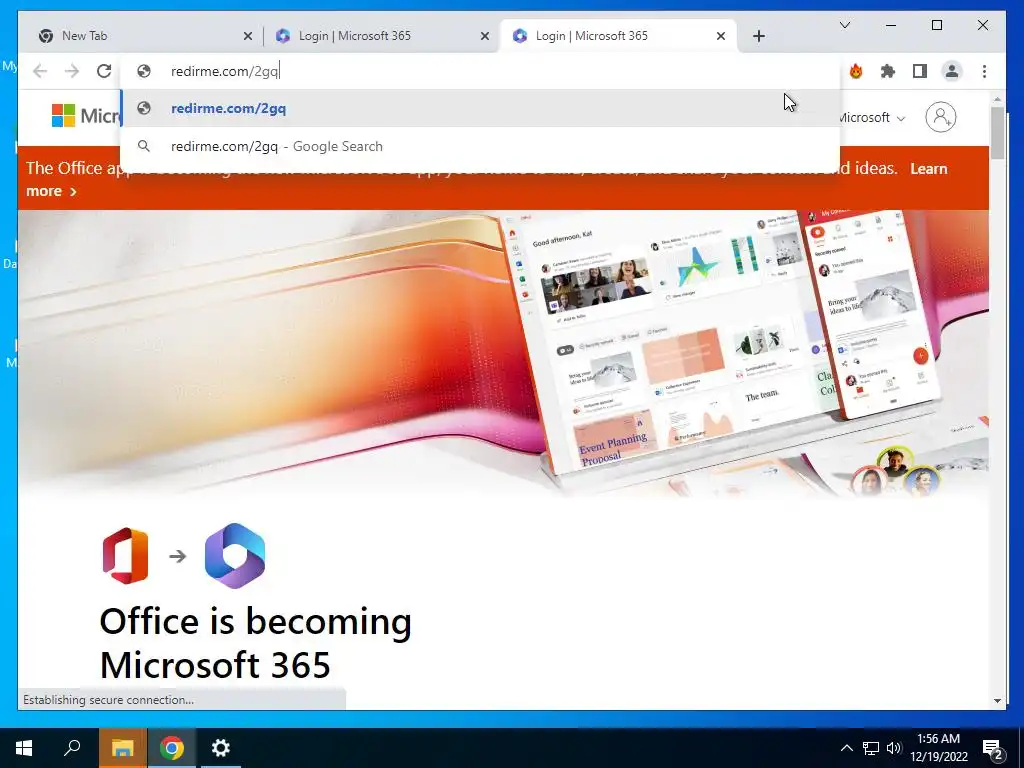Select the active Login | Microsoft 365 tab
The width and height of the screenshot is (1024, 768).
[617, 36]
